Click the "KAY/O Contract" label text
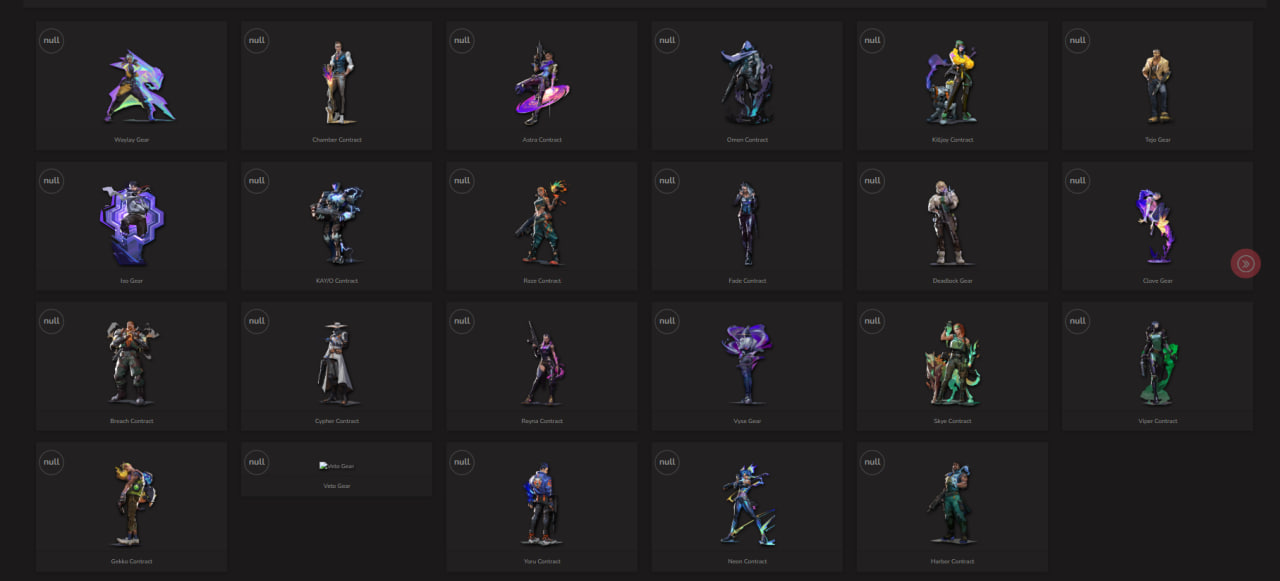The image size is (1280, 581). (x=337, y=281)
